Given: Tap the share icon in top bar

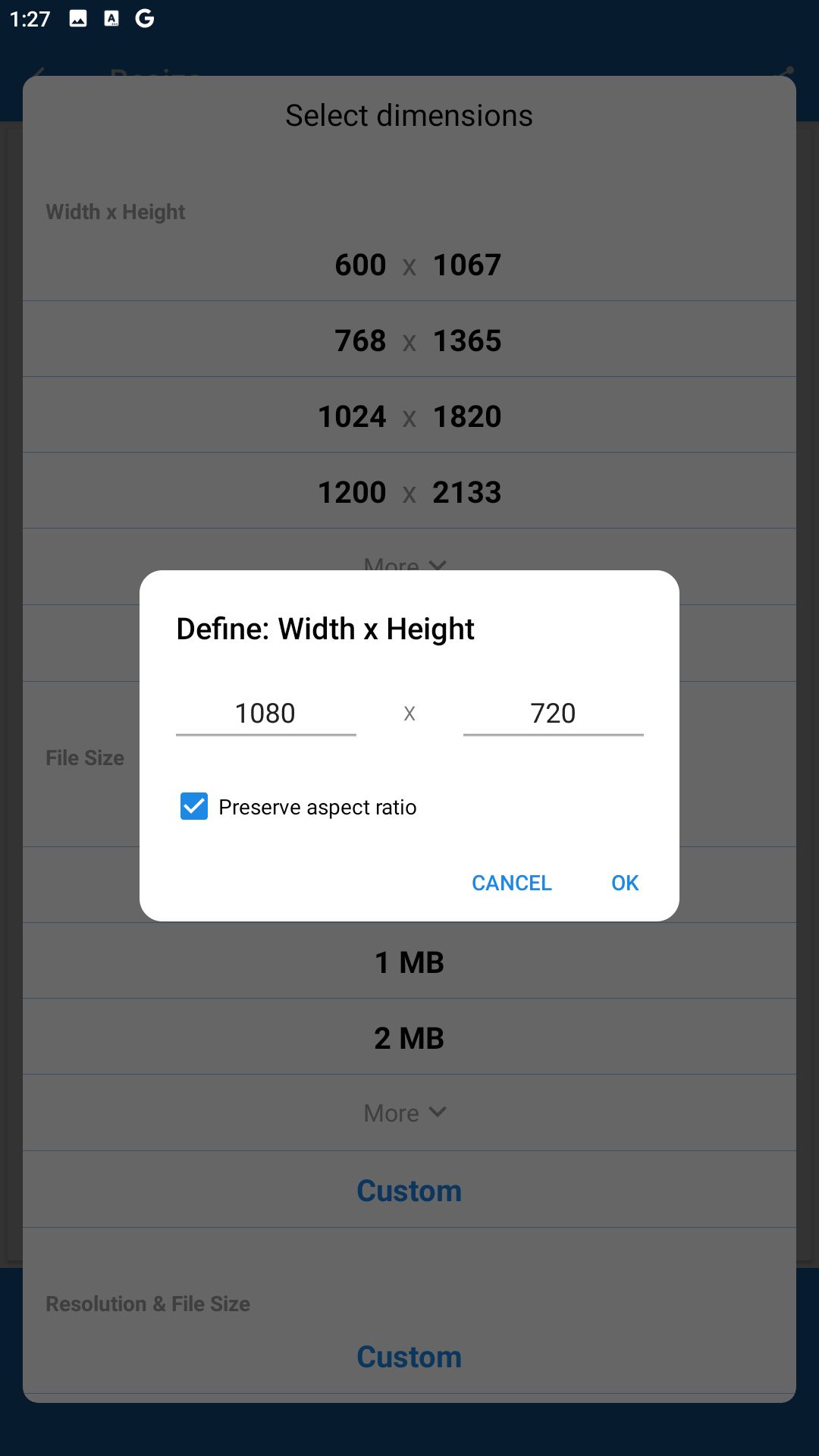Looking at the screenshot, I should [786, 73].
